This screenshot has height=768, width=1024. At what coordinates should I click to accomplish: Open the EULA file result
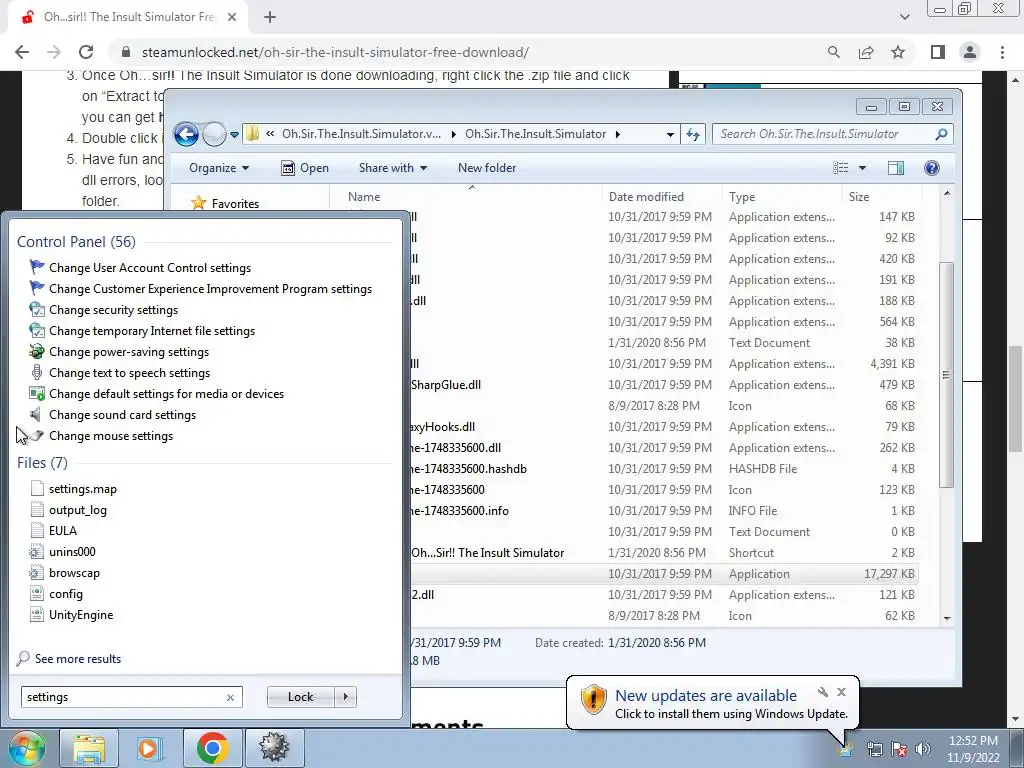click(63, 530)
